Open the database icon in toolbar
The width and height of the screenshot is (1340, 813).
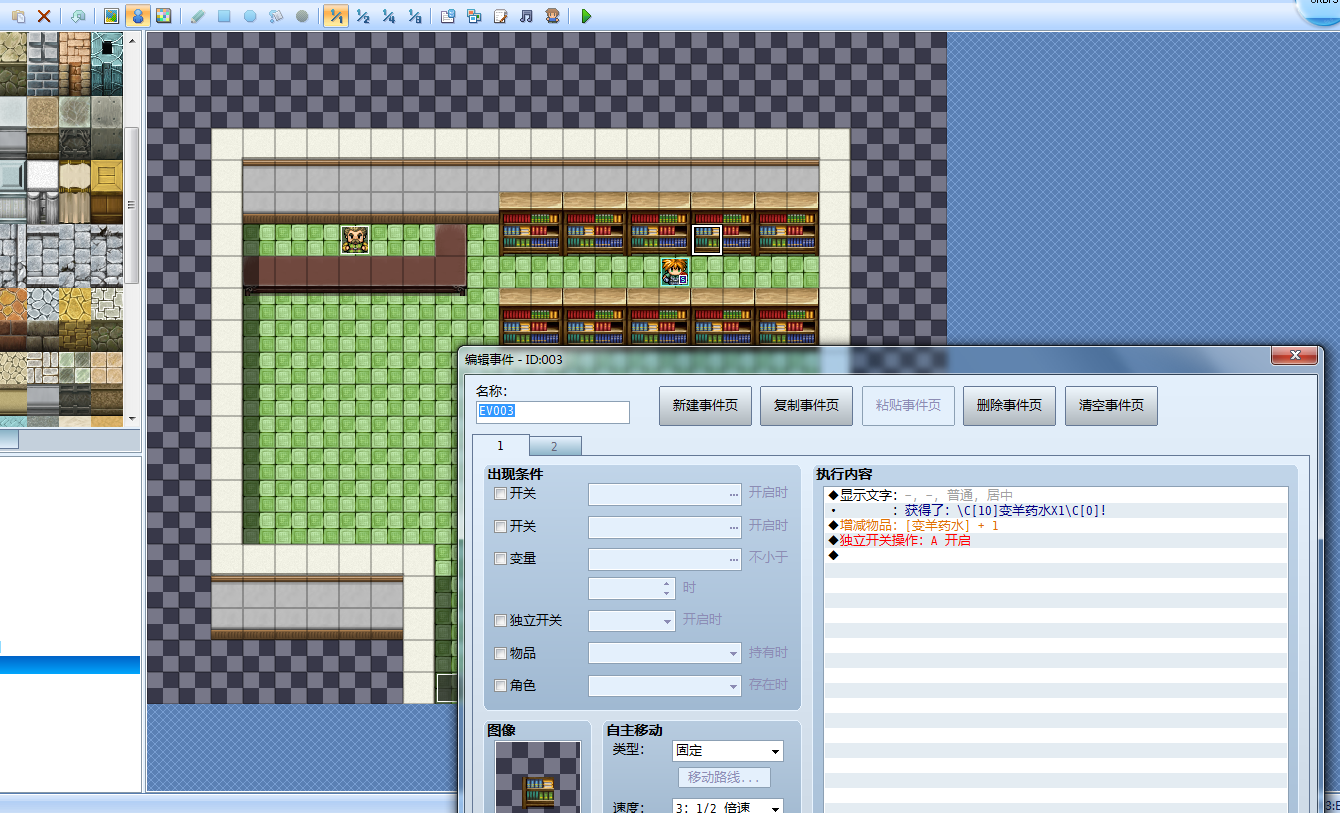(x=448, y=16)
